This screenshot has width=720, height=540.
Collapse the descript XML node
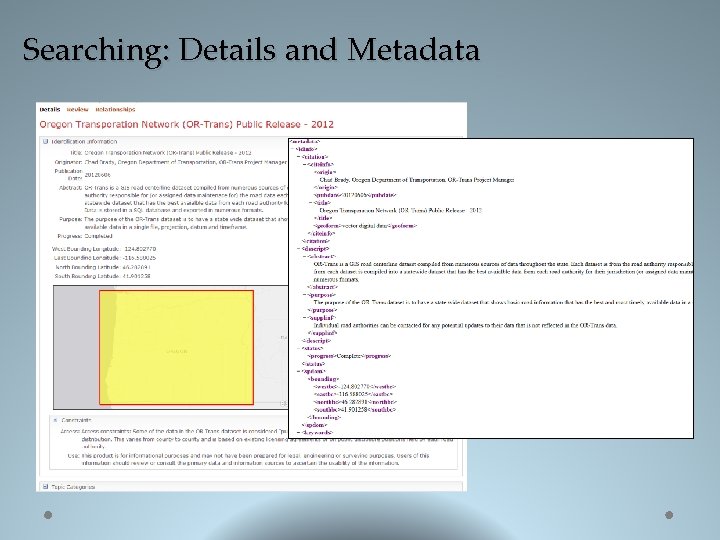(x=298, y=248)
